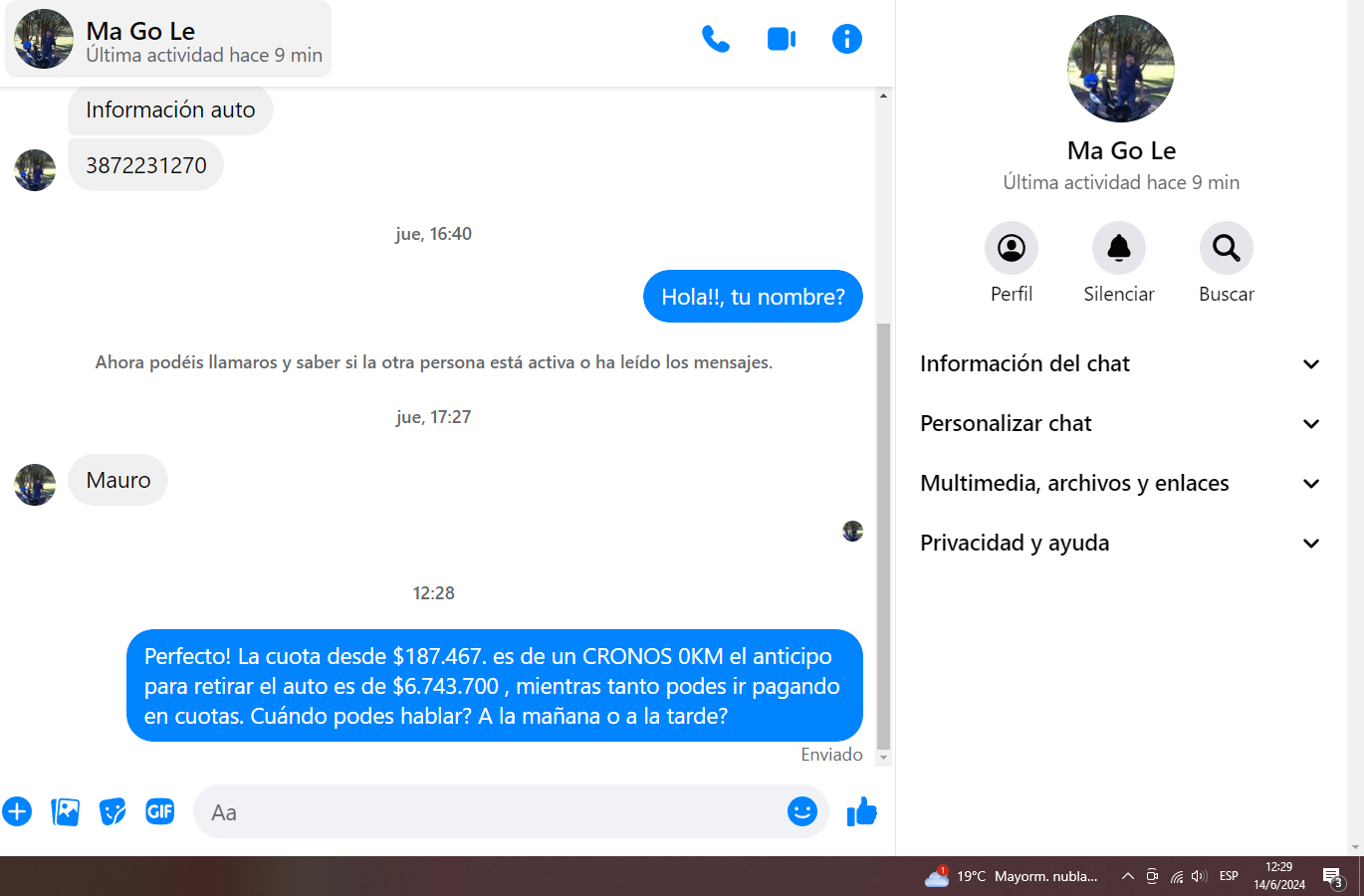Image resolution: width=1364 pixels, height=896 pixels.
Task: Expand Personalizar chat section
Action: point(1120,423)
